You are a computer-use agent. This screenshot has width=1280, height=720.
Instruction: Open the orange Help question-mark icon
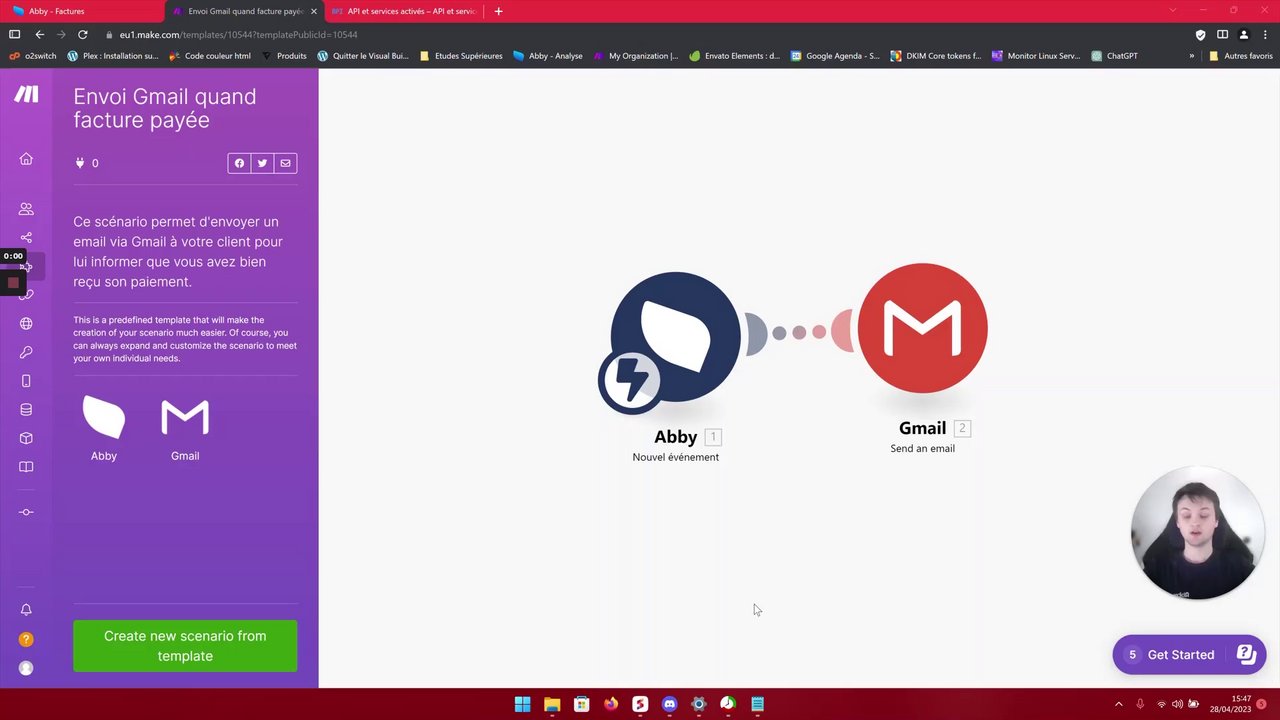pyautogui.click(x=26, y=639)
